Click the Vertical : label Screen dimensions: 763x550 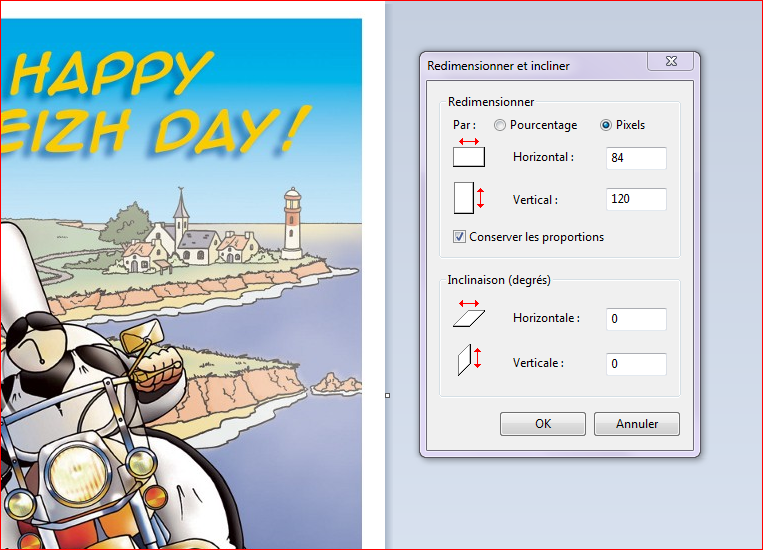pos(535,200)
